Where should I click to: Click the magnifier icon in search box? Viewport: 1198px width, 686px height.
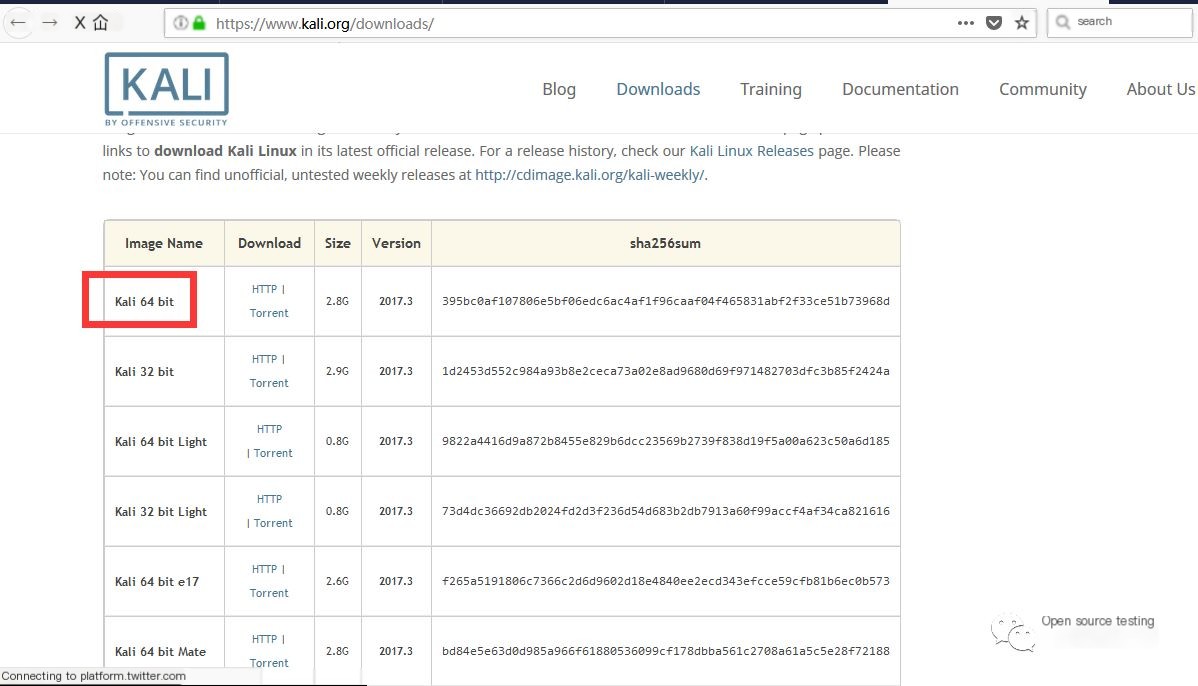(1063, 22)
